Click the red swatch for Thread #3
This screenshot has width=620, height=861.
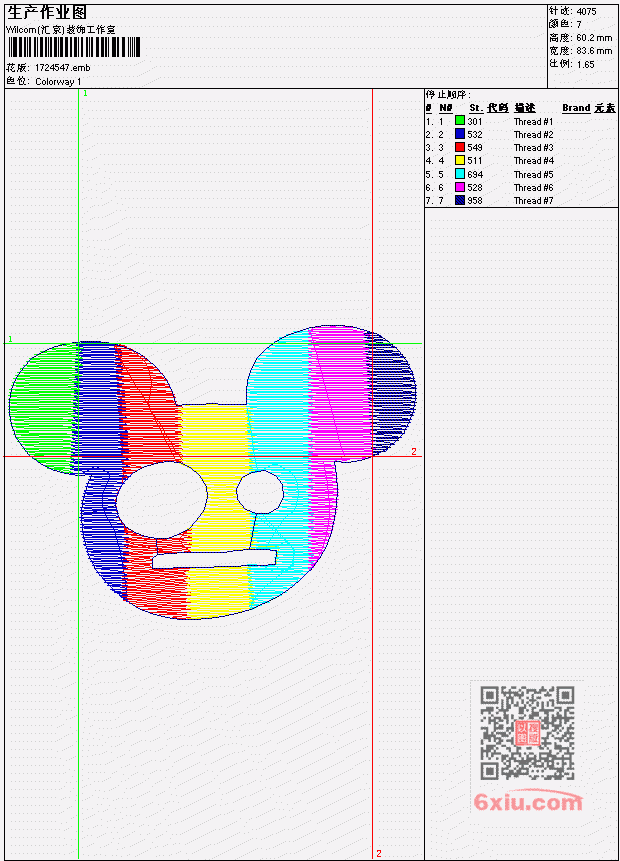click(460, 147)
